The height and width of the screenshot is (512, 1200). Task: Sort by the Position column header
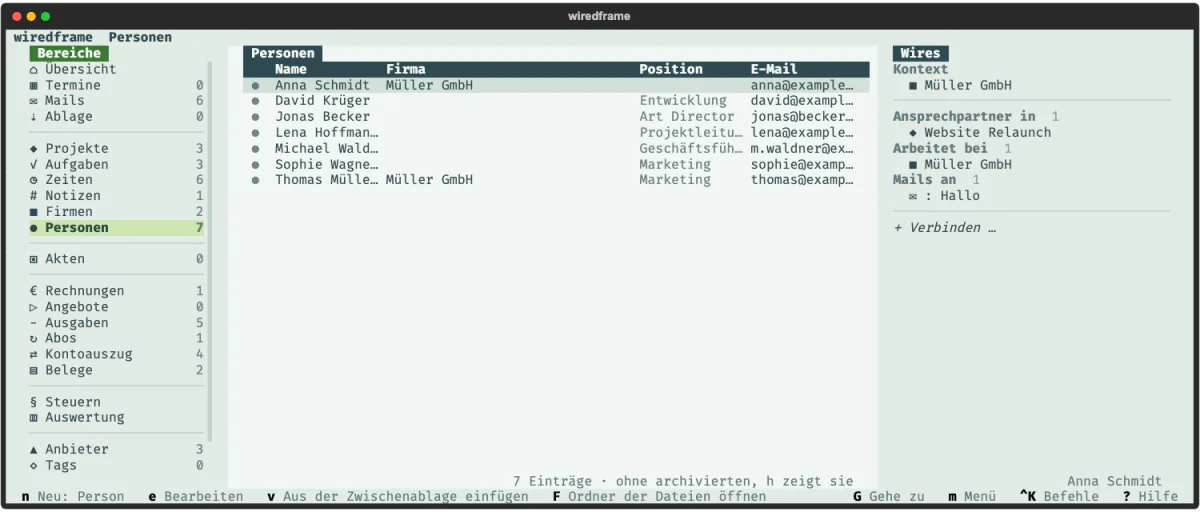[671, 69]
